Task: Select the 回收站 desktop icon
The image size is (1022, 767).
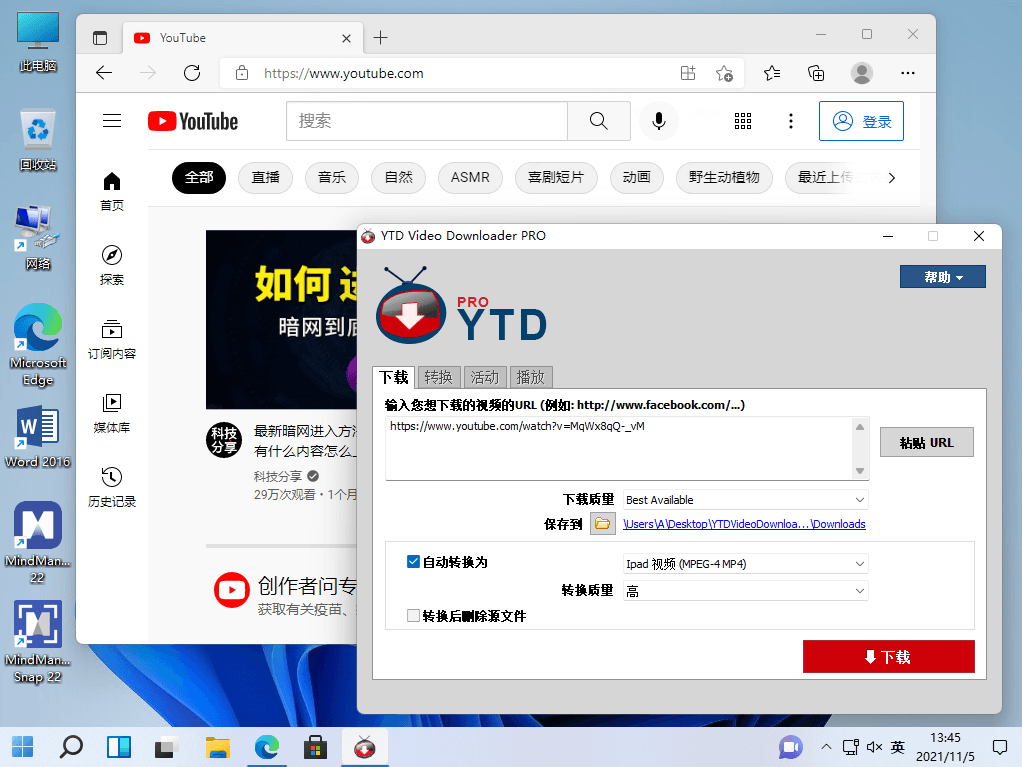Action: point(38,140)
